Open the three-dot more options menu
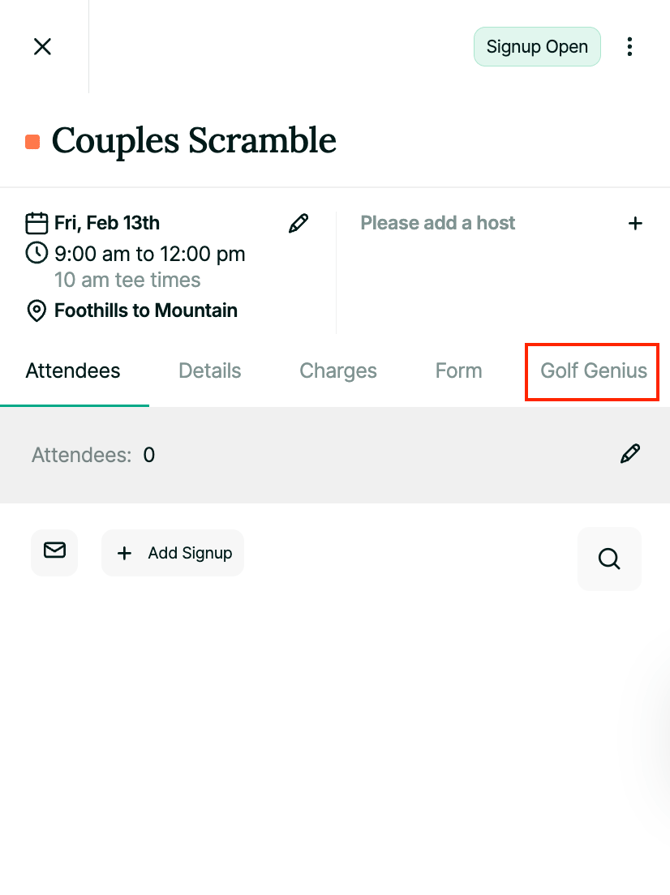670x895 pixels. (629, 47)
